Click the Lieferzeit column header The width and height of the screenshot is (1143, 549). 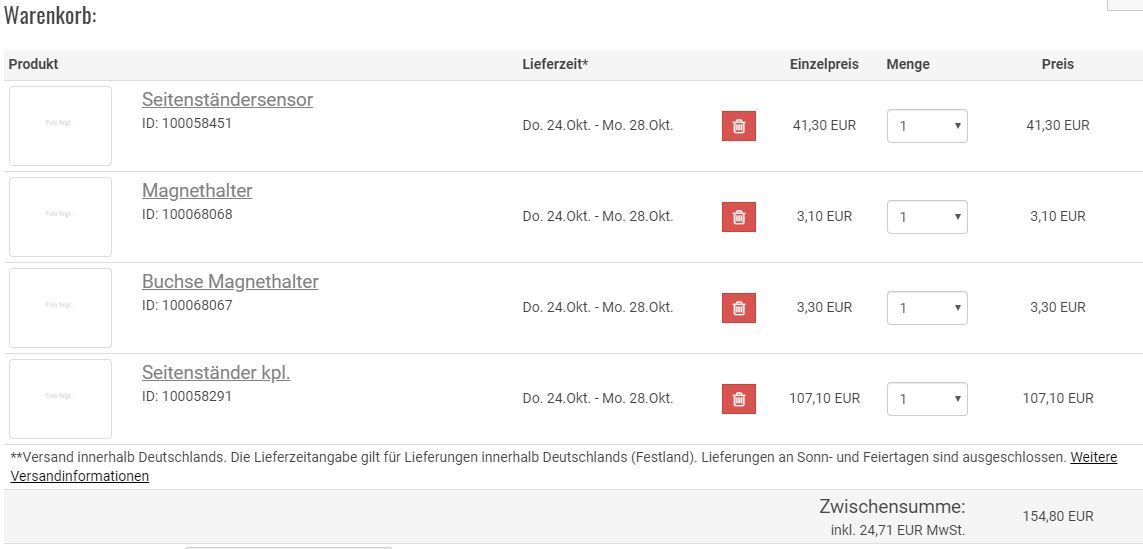point(555,64)
